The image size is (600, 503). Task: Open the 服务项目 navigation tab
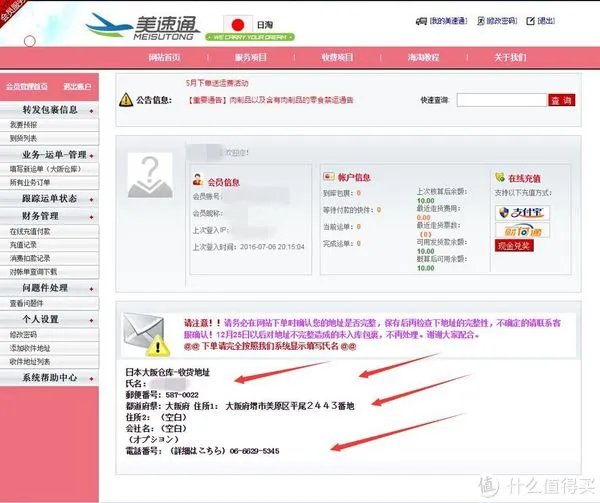(x=251, y=57)
